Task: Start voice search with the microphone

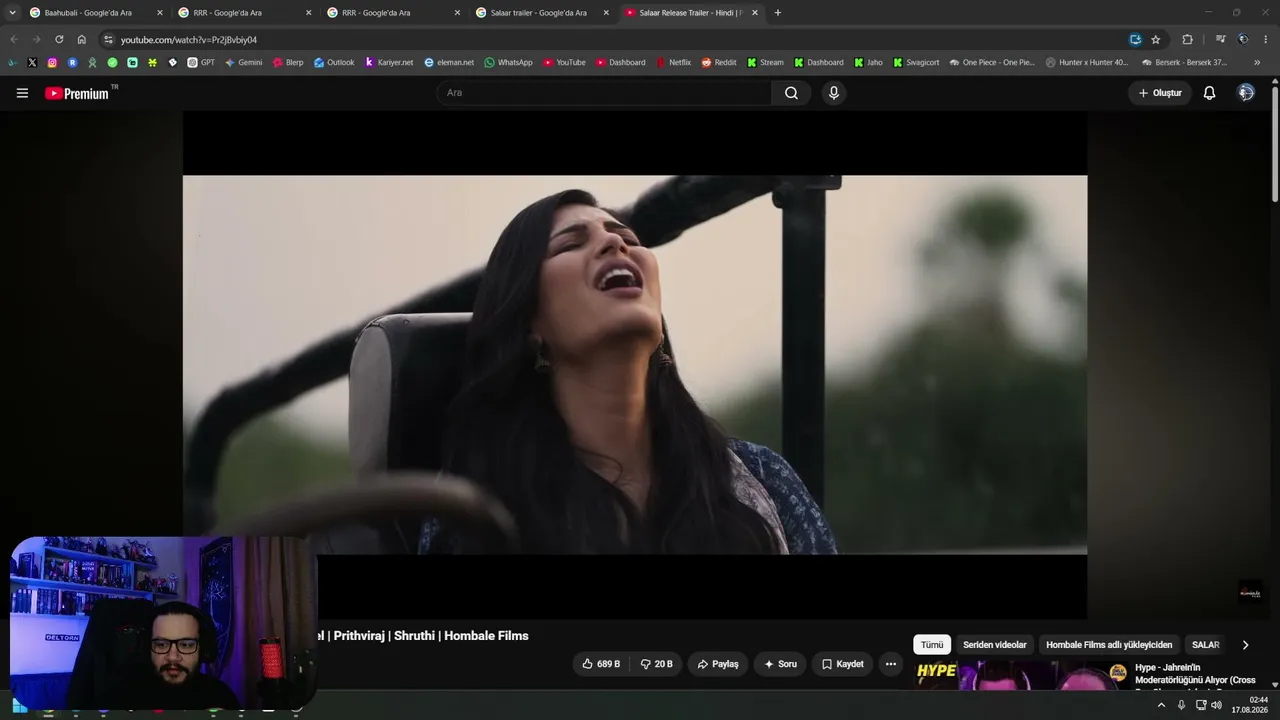Action: [834, 93]
